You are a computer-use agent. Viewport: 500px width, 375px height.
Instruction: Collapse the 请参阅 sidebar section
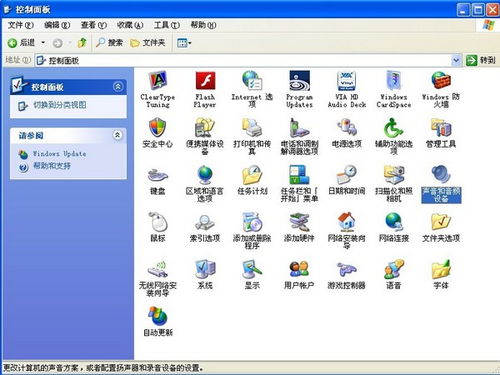tap(117, 135)
